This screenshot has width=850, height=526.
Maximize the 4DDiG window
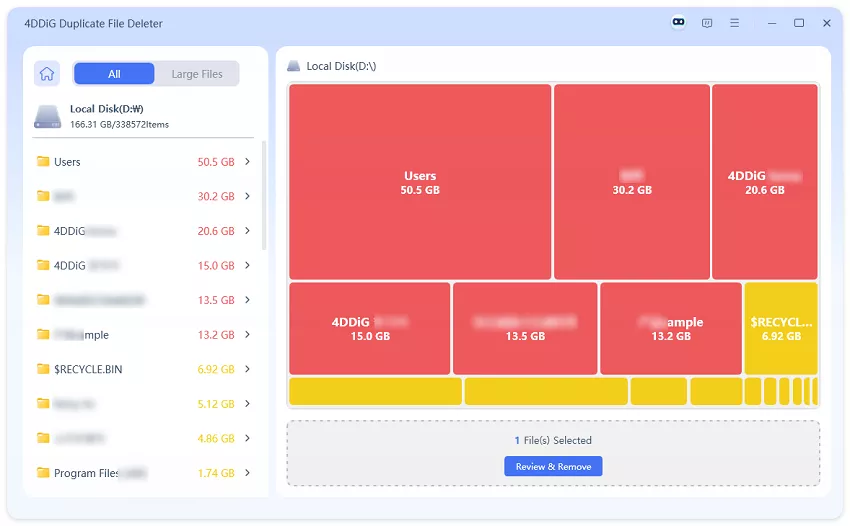[x=799, y=23]
